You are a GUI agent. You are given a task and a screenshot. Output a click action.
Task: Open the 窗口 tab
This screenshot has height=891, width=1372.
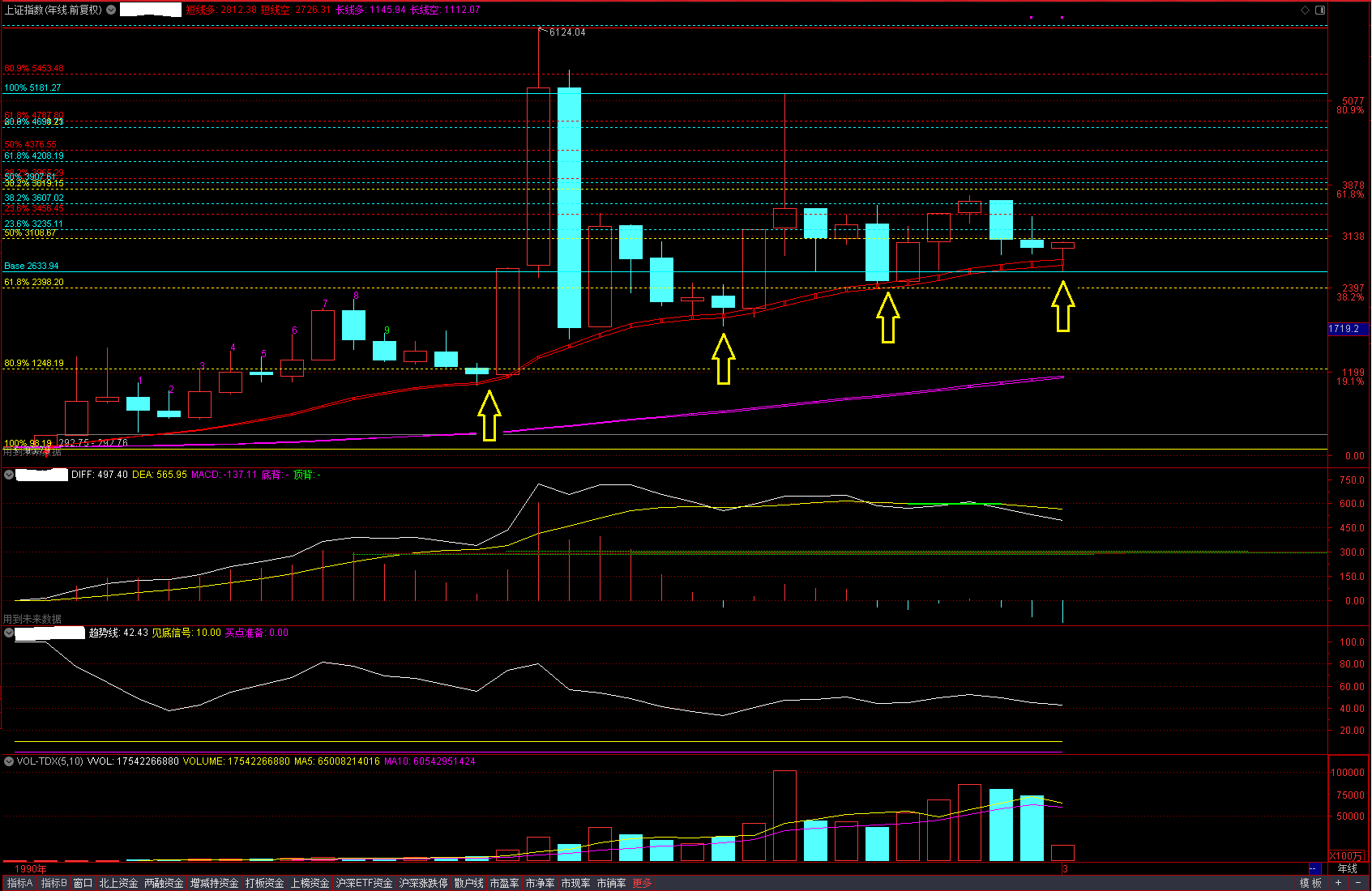point(83,883)
